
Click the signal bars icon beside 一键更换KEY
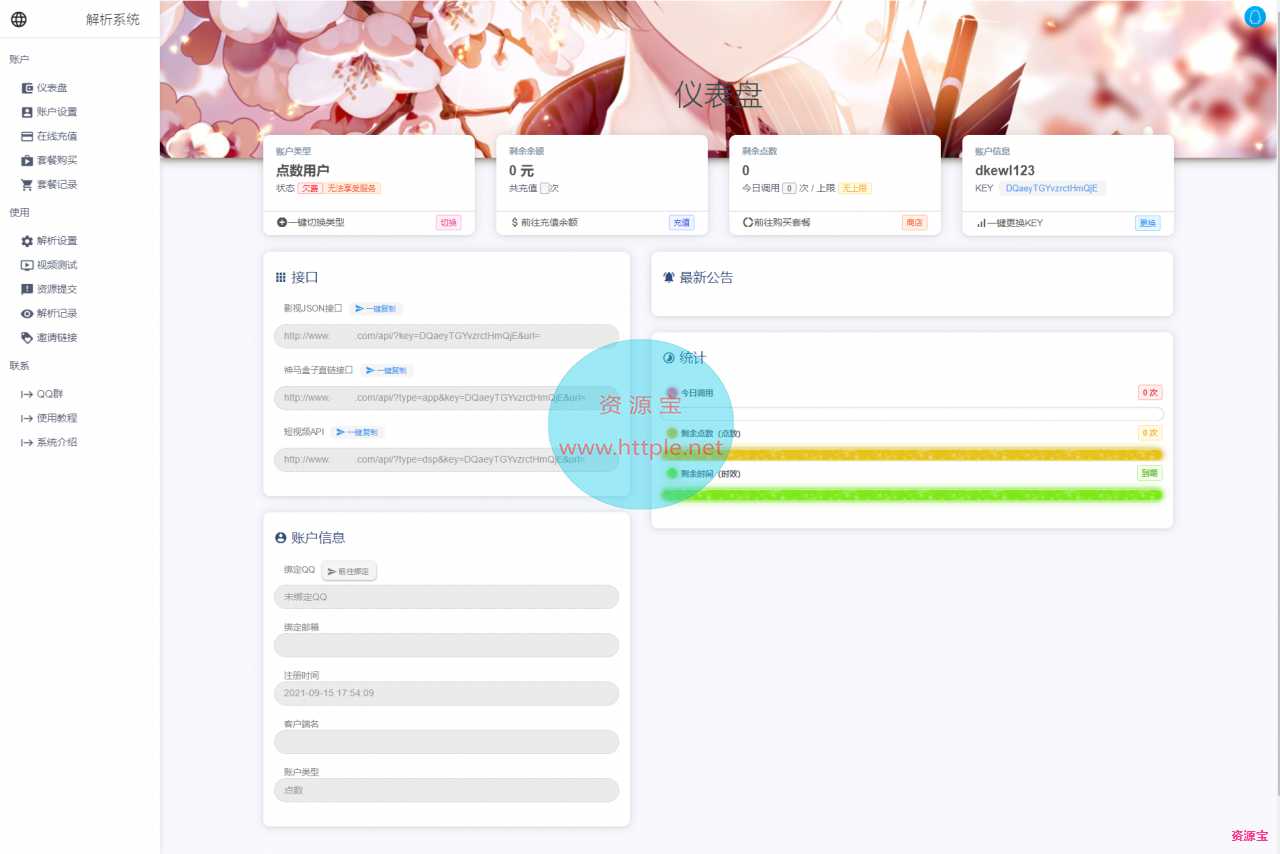pyautogui.click(x=981, y=222)
